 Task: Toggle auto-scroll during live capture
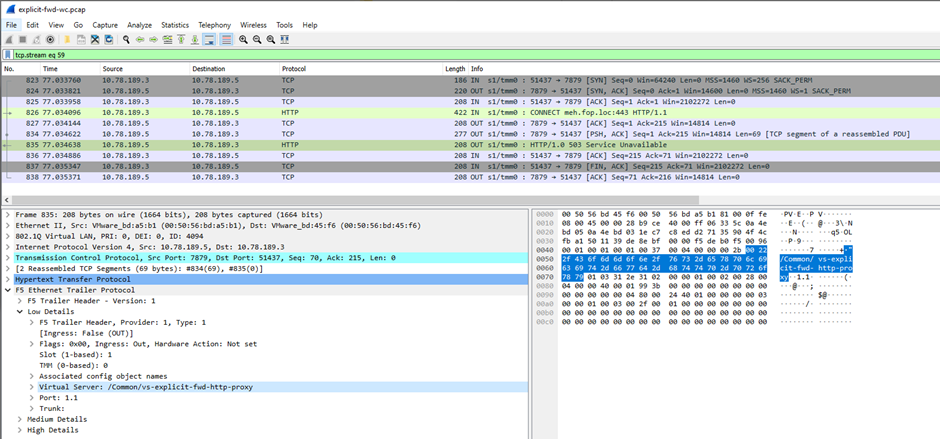[211, 39]
